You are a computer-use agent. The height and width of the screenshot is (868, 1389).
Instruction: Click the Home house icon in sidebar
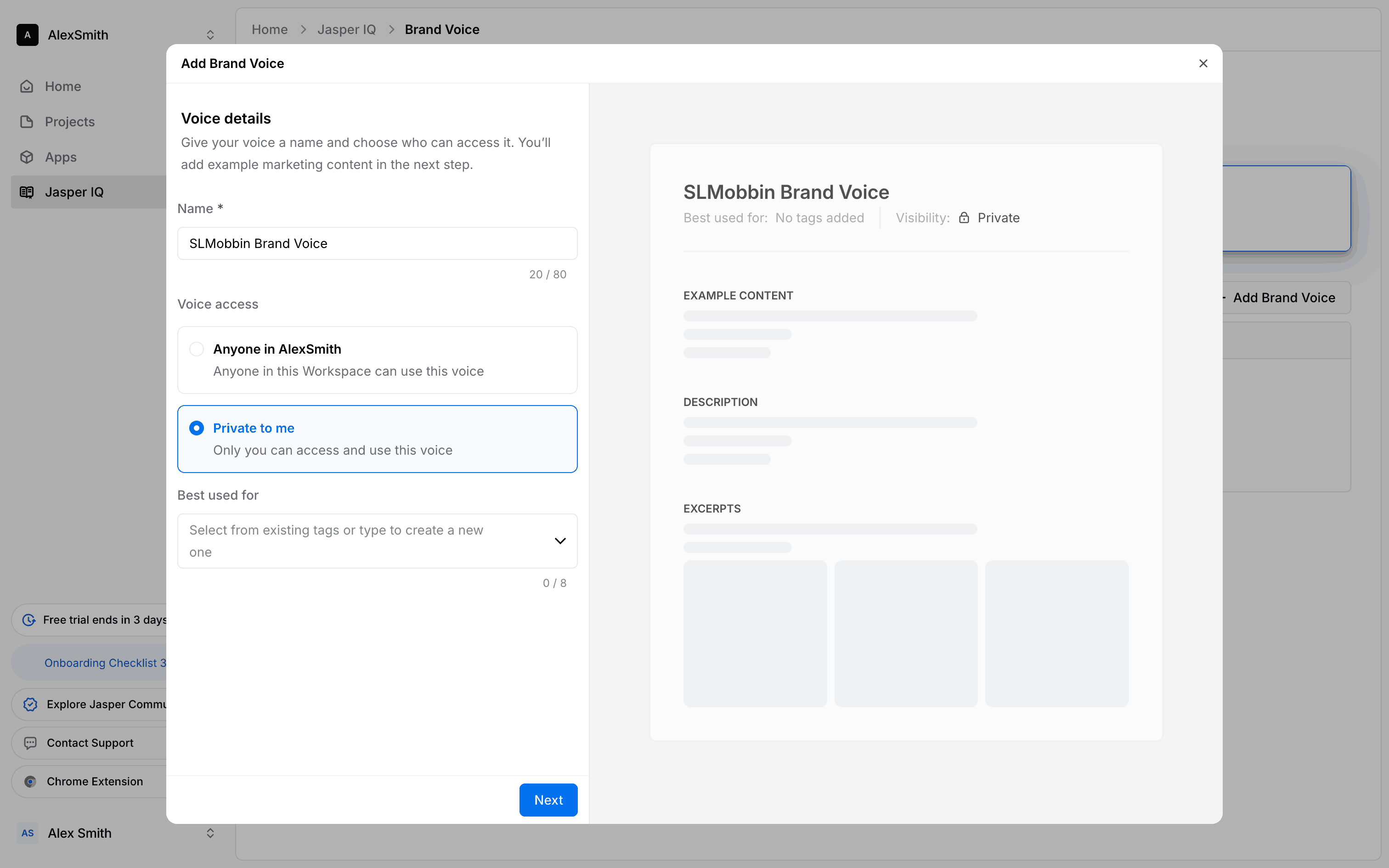point(26,86)
